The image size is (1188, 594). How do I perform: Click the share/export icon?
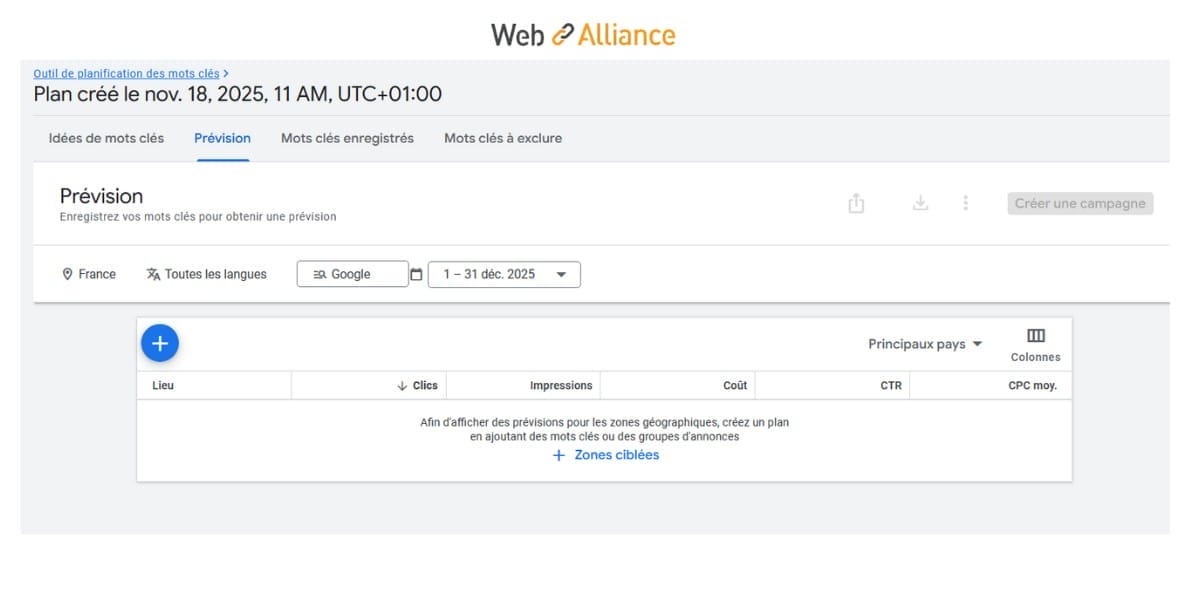click(x=856, y=203)
